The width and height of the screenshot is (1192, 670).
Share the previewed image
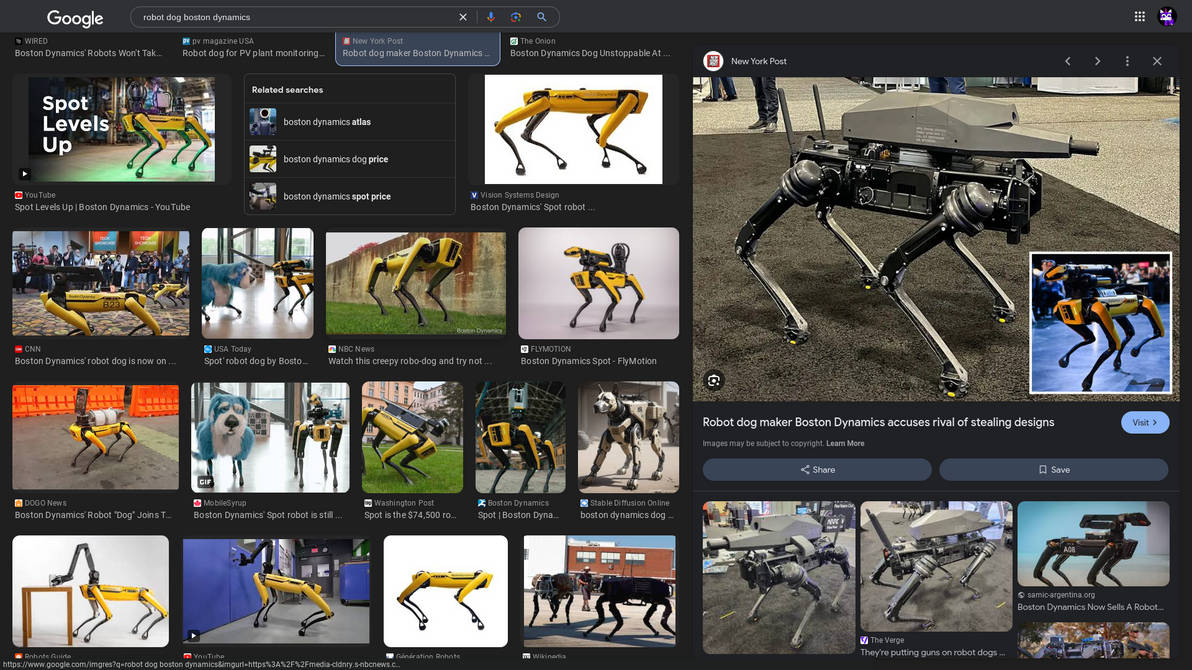817,470
